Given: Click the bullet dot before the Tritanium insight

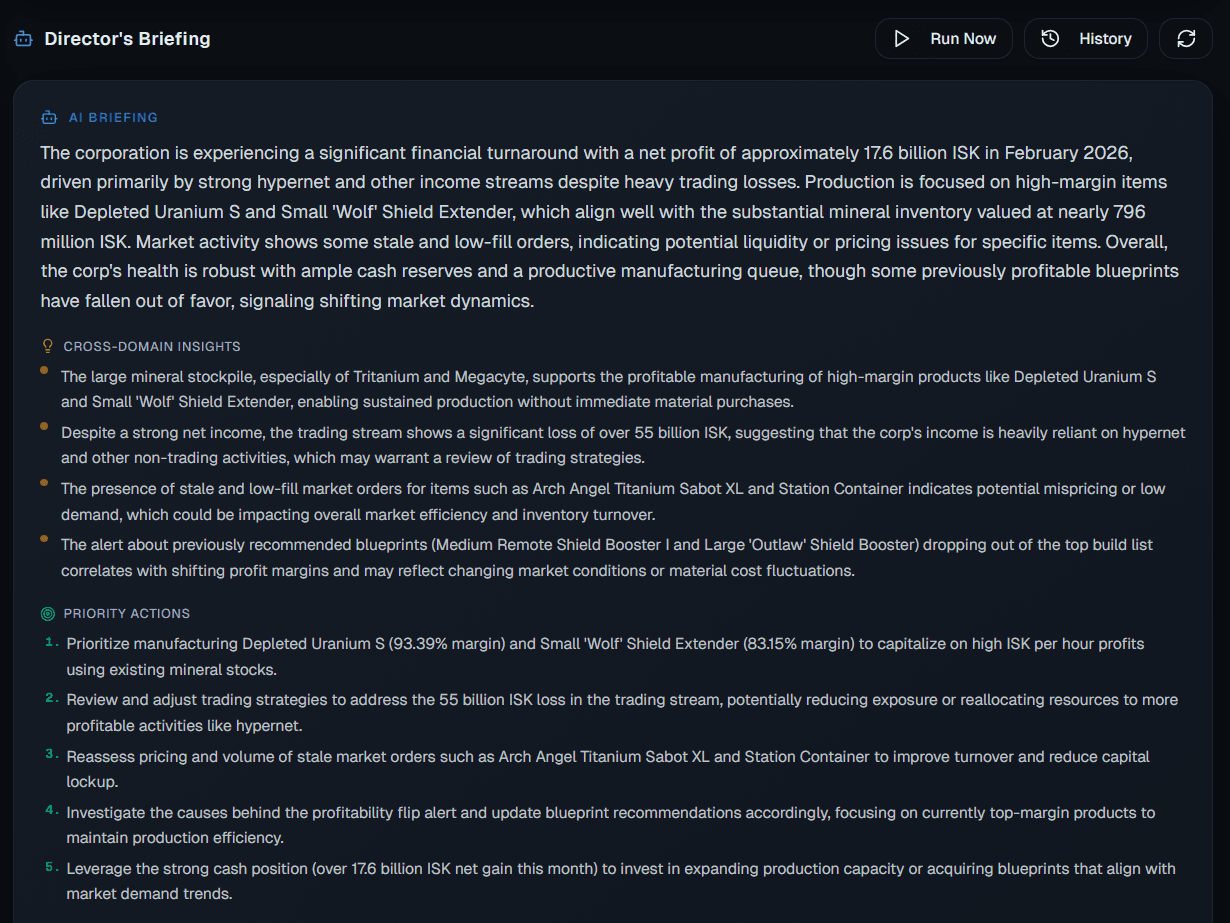Looking at the screenshot, I should pos(42,371).
